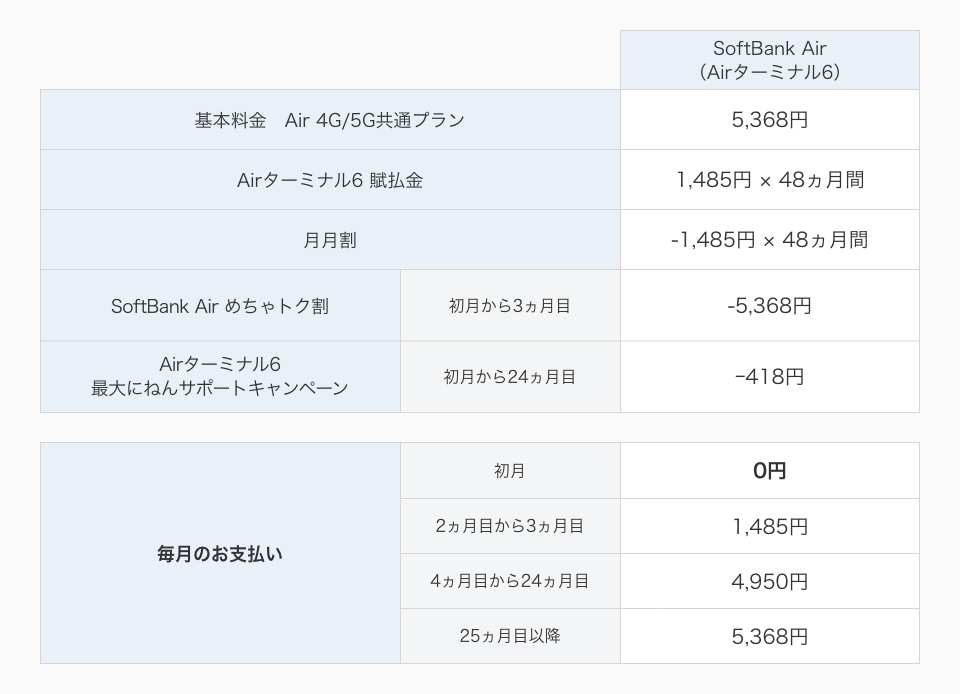Click the 初月から24ヵ月目 period cell
Viewport: 960px width, 694px height.
[510, 377]
